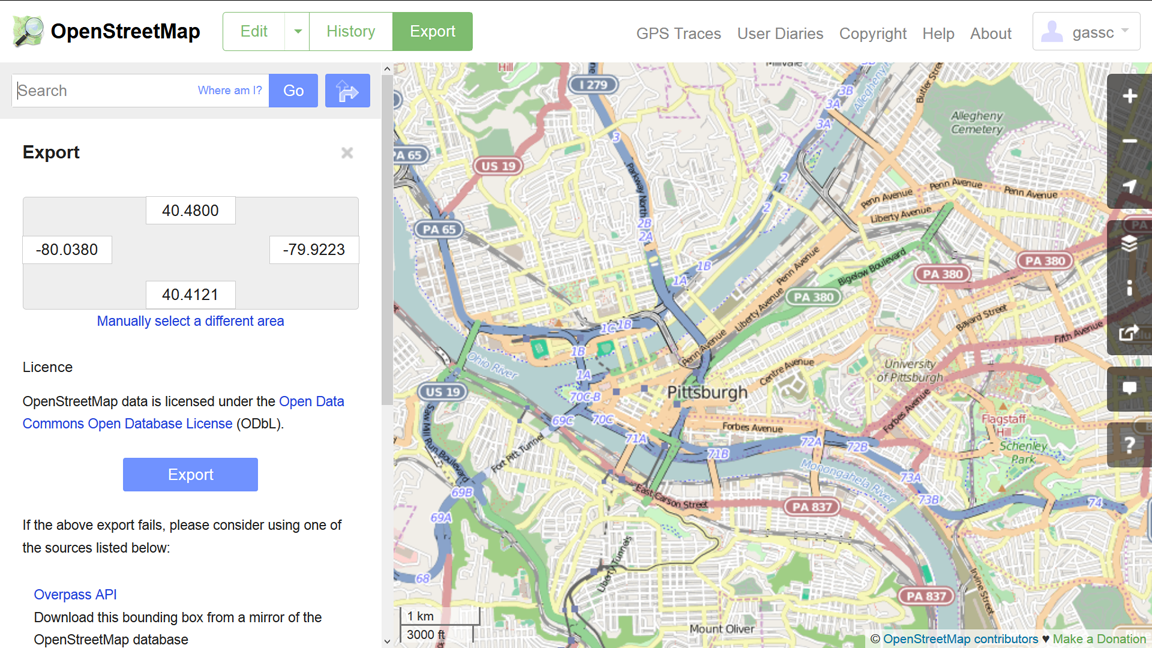Open the Edit dropdown arrow
Image resolution: width=1152 pixels, height=648 pixels.
298,32
